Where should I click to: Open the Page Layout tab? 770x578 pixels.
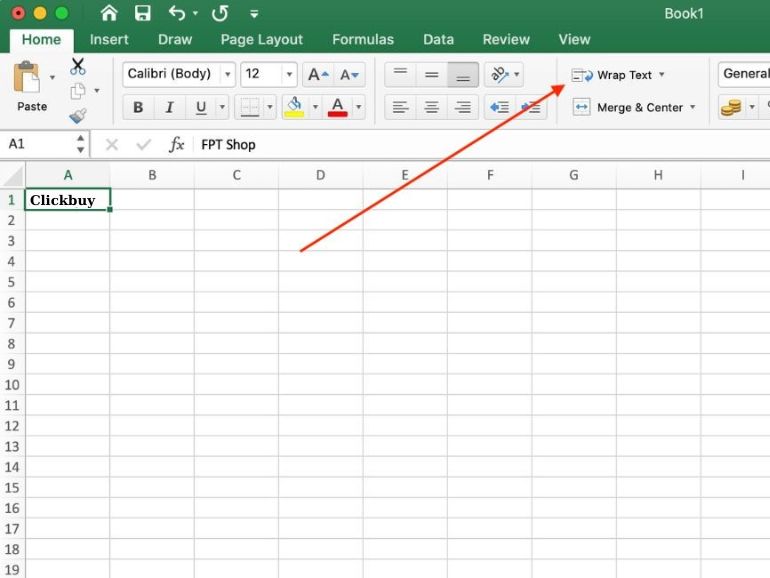[x=262, y=39]
